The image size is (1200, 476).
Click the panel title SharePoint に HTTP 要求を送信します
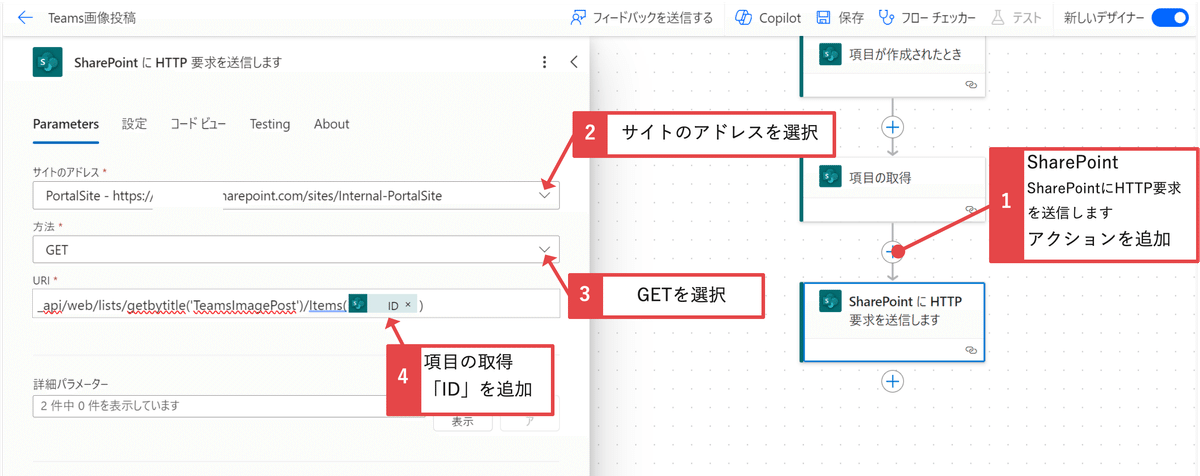178,62
